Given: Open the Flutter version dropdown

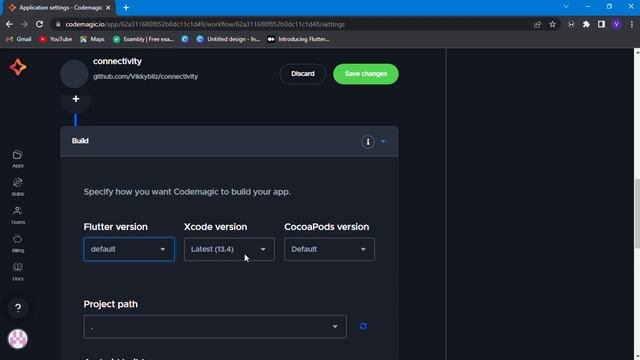Looking at the screenshot, I should [129, 249].
